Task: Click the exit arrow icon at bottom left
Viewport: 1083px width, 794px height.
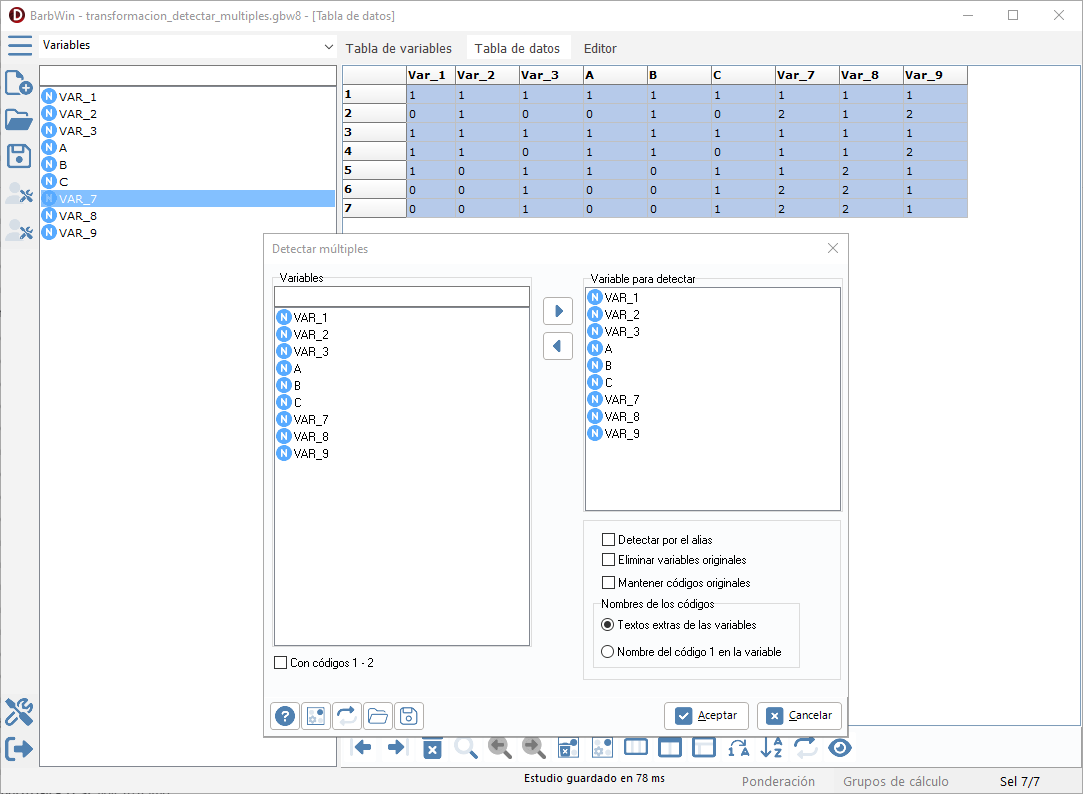Action: click(19, 748)
